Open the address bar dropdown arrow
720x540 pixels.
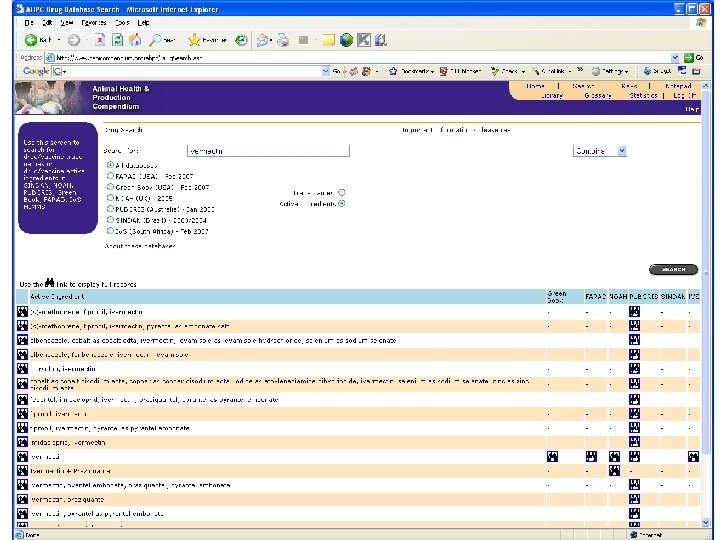coord(675,57)
